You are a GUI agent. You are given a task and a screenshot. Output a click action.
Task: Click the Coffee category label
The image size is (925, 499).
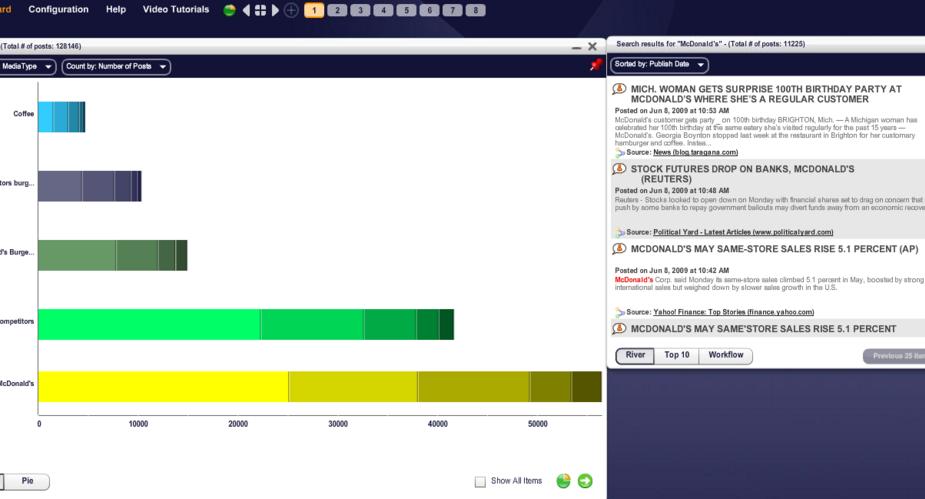[x=24, y=114]
